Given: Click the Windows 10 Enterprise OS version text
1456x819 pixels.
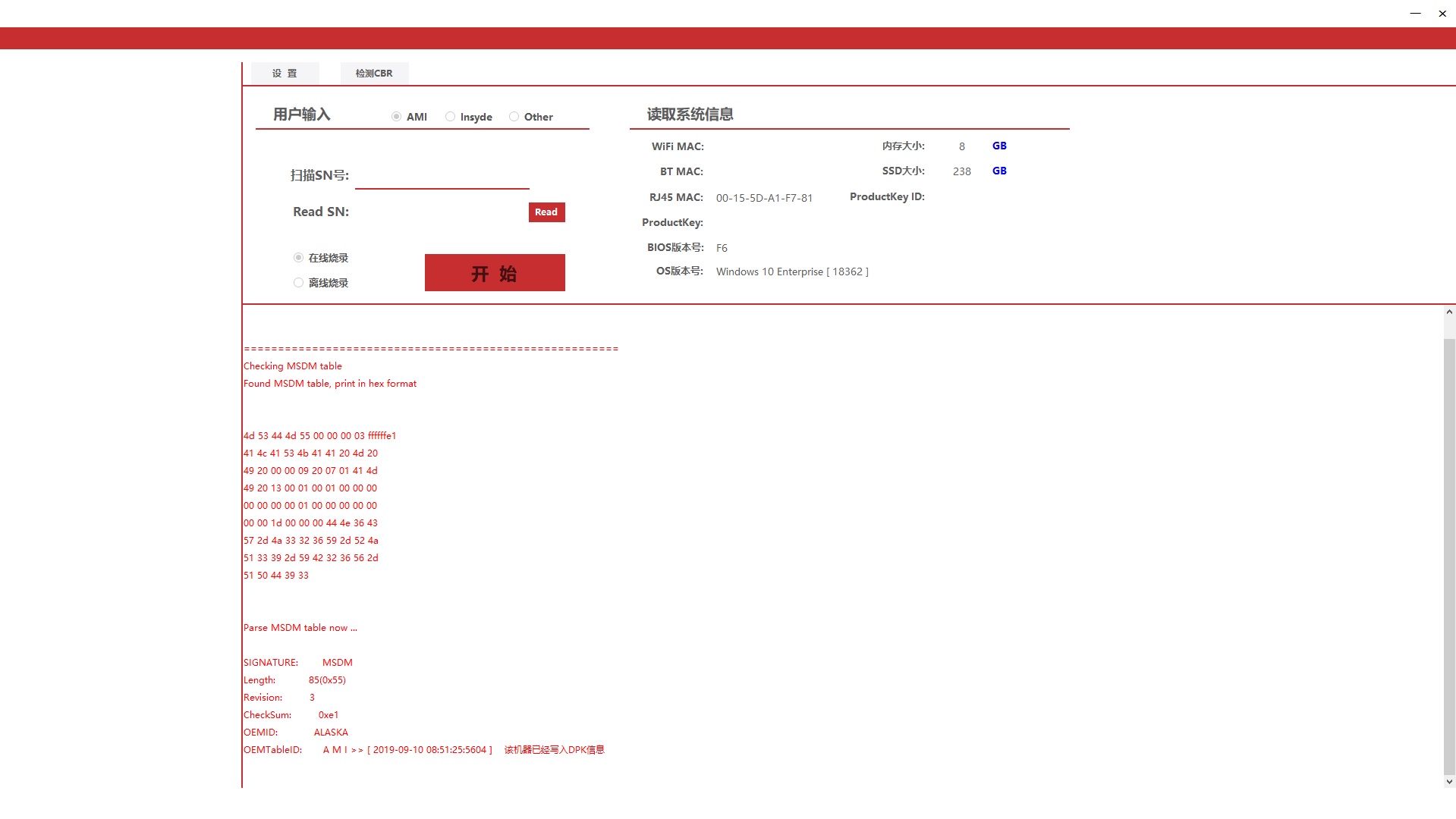Looking at the screenshot, I should 792,271.
